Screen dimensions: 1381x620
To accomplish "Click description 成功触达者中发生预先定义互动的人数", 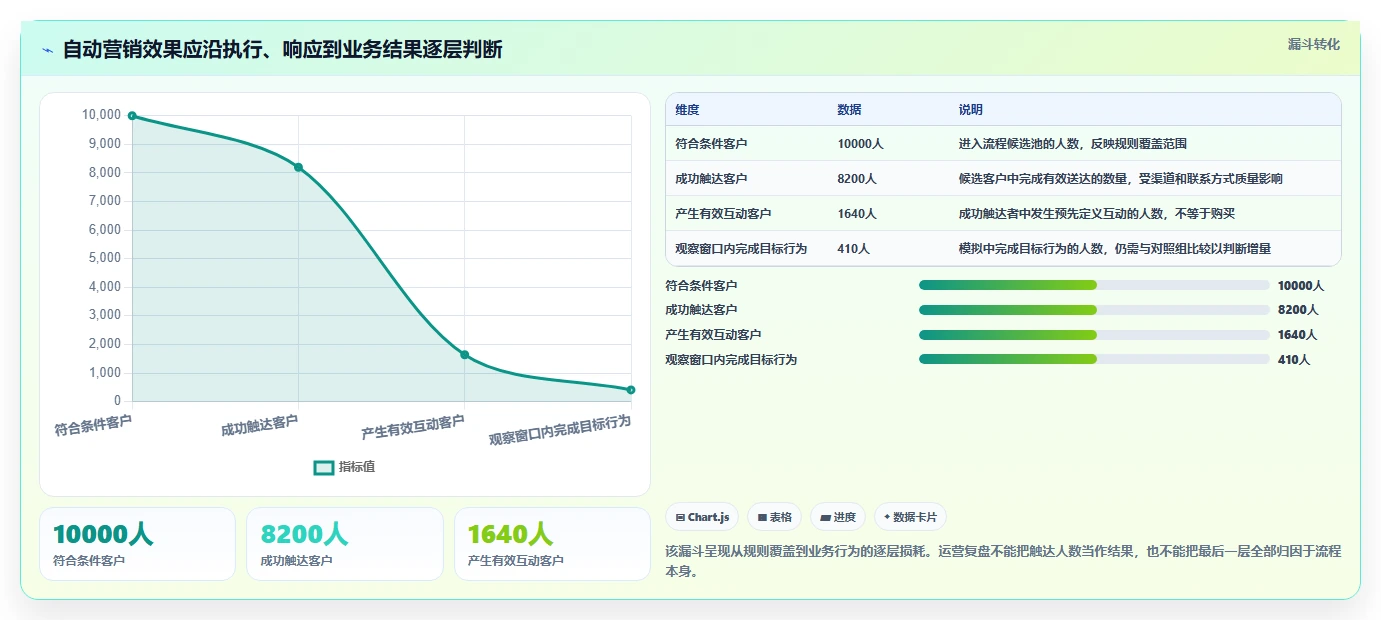I will coord(1098,214).
